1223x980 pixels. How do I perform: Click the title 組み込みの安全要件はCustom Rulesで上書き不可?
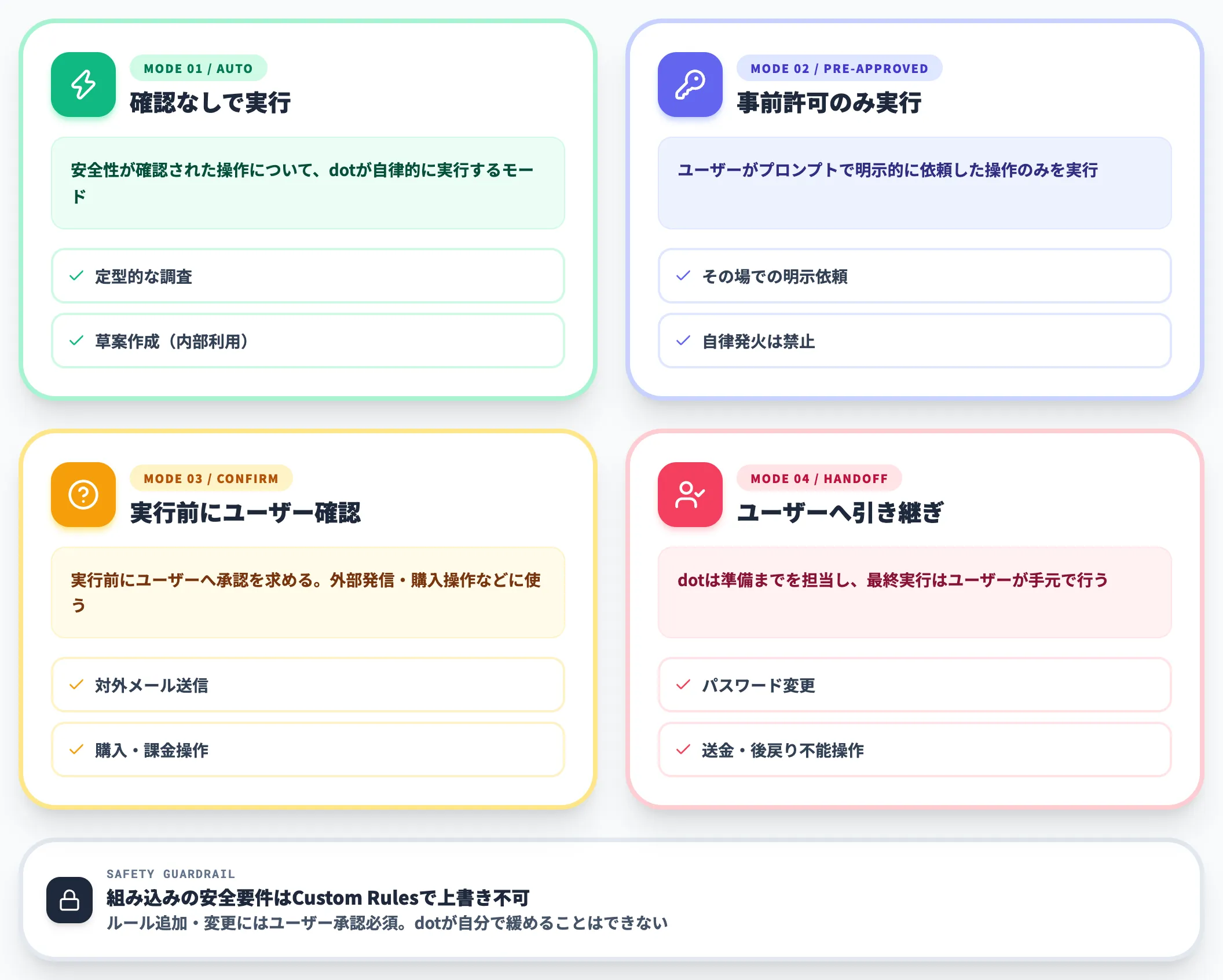tap(318, 898)
